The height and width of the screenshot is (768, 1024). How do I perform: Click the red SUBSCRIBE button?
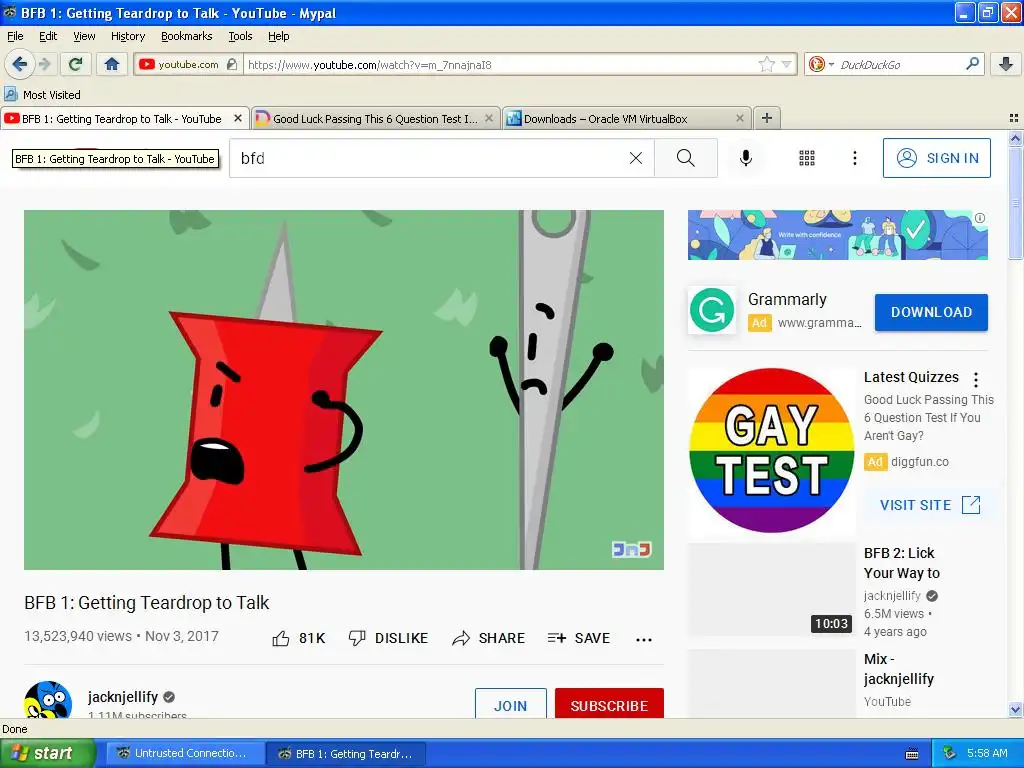[609, 704]
